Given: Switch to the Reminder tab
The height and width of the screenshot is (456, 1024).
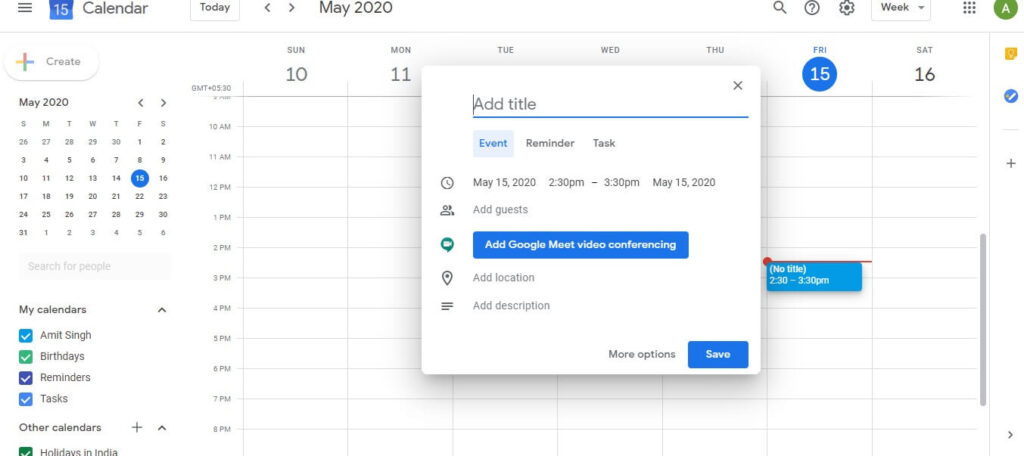Looking at the screenshot, I should click(550, 144).
